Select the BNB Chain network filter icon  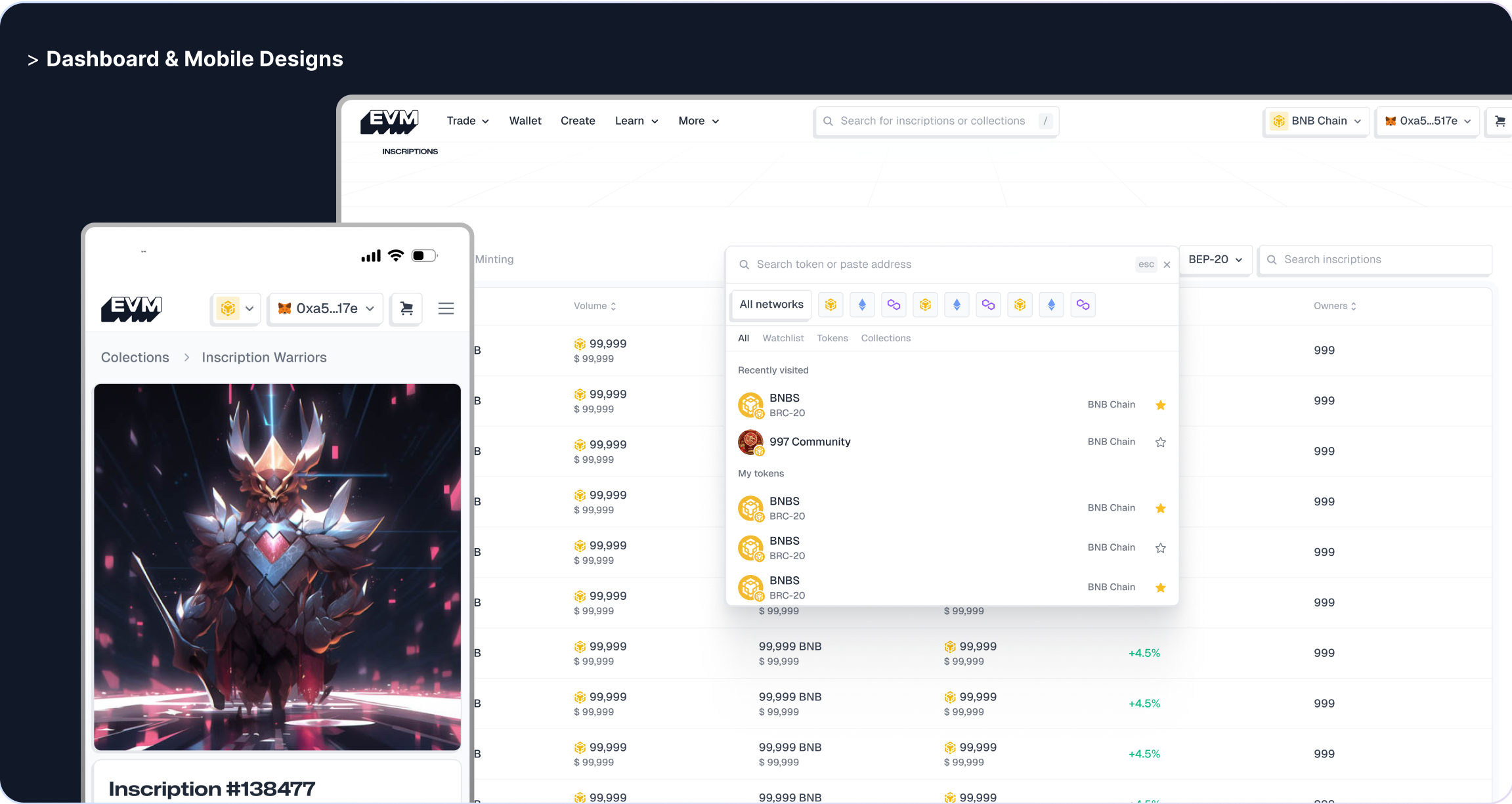coord(831,305)
